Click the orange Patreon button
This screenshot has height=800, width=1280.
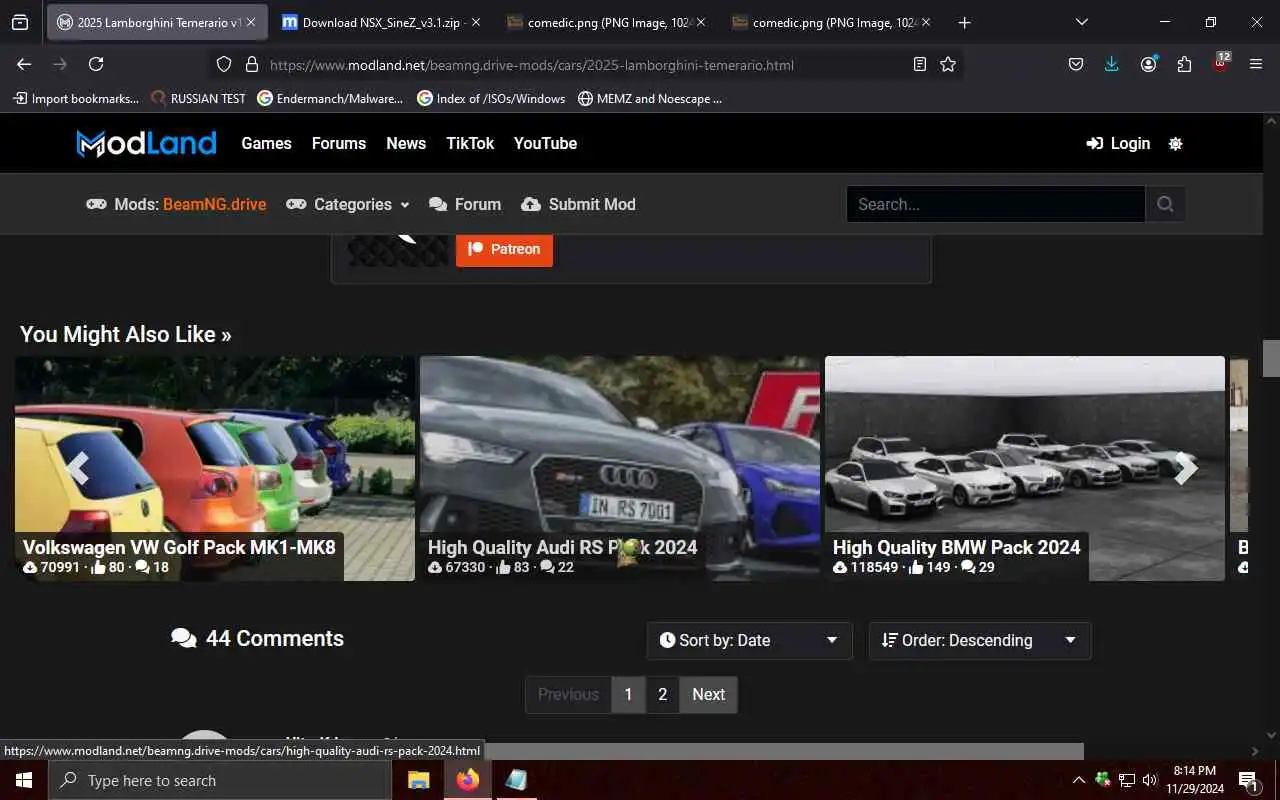504,249
